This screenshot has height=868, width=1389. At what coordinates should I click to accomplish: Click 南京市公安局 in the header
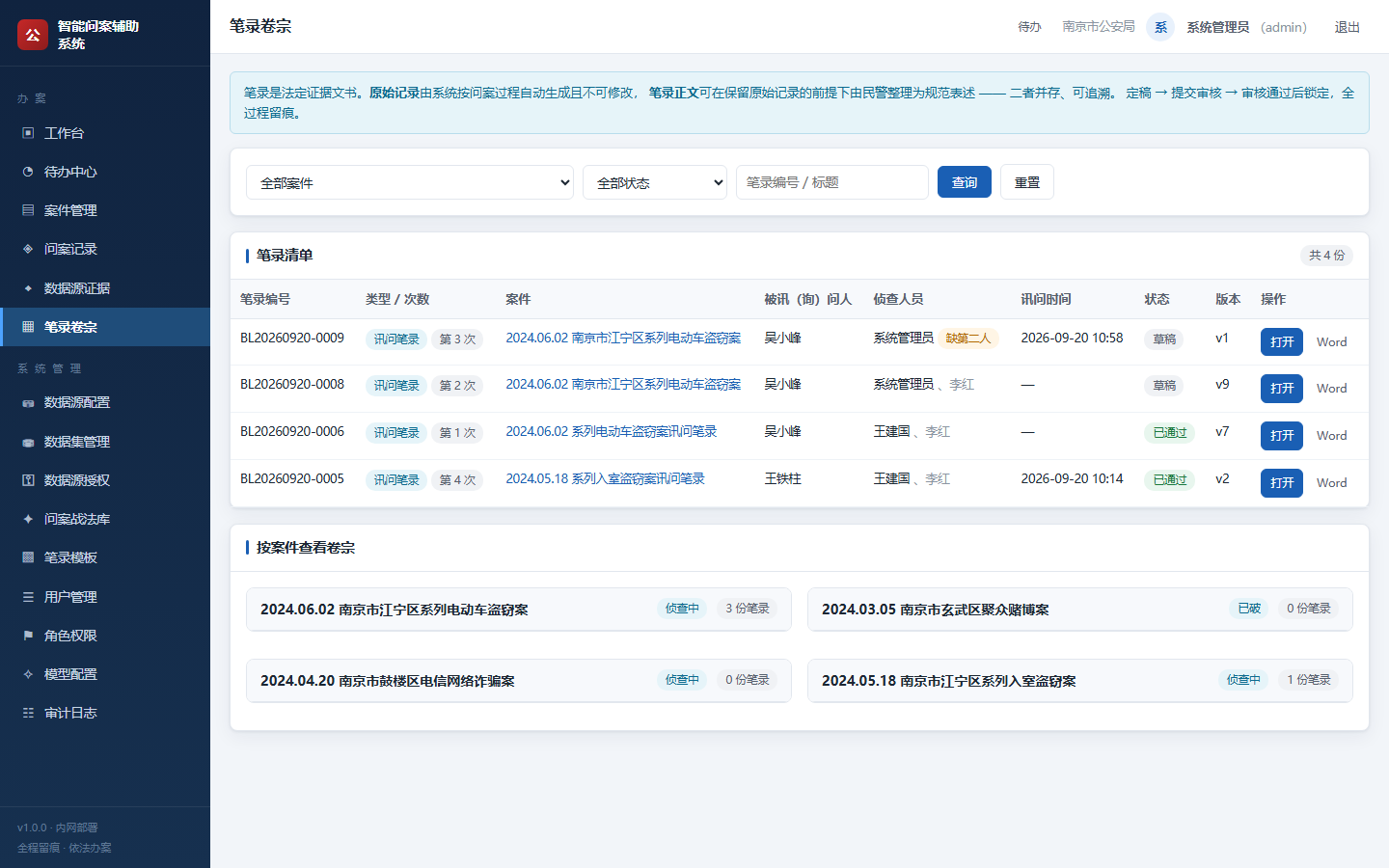click(x=1099, y=27)
